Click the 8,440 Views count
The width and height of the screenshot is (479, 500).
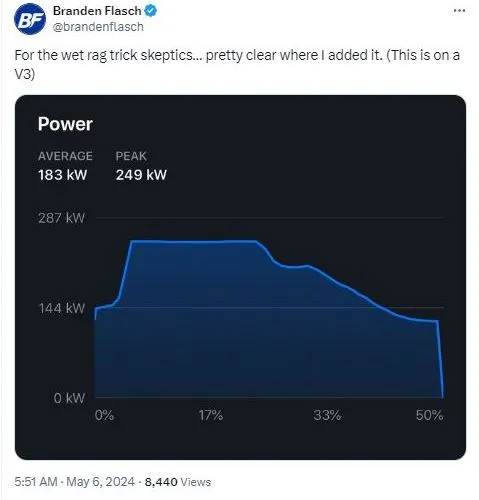pyautogui.click(x=178, y=482)
